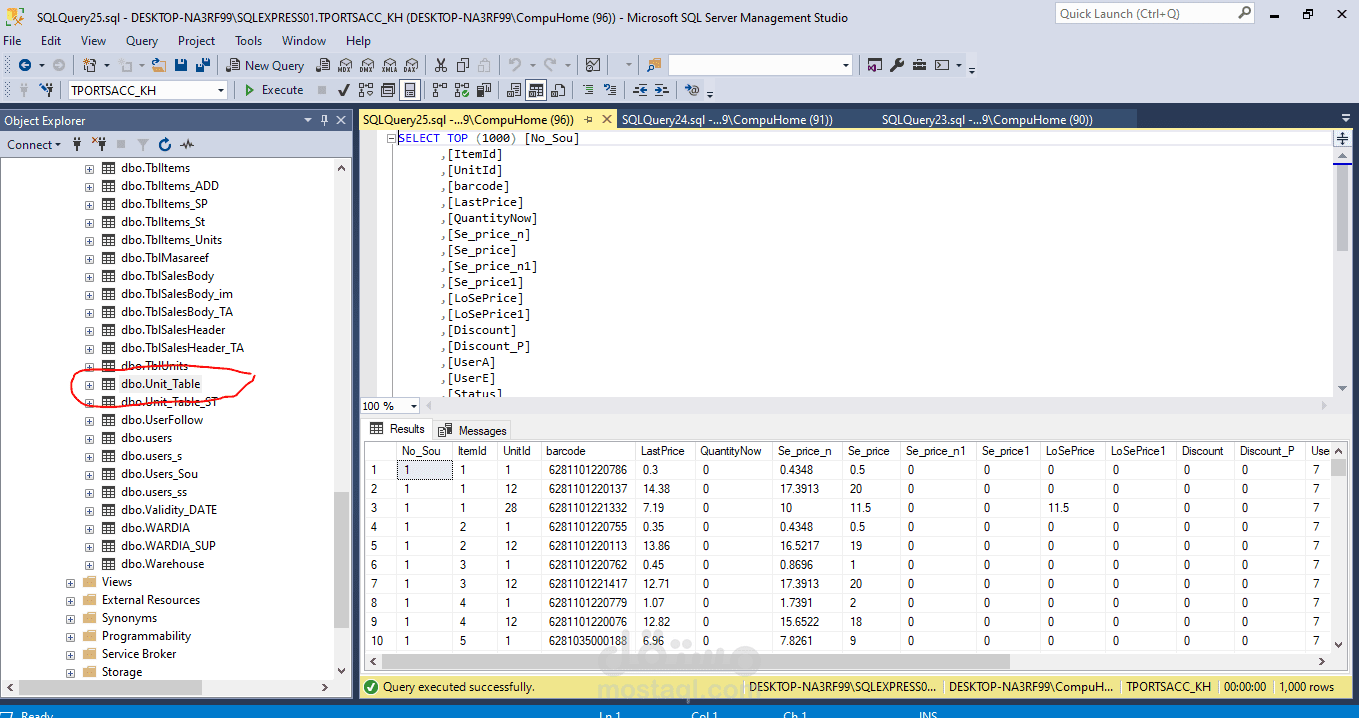Image resolution: width=1359 pixels, height=718 pixels.
Task: Click Save All disks icon
Action: 203,65
